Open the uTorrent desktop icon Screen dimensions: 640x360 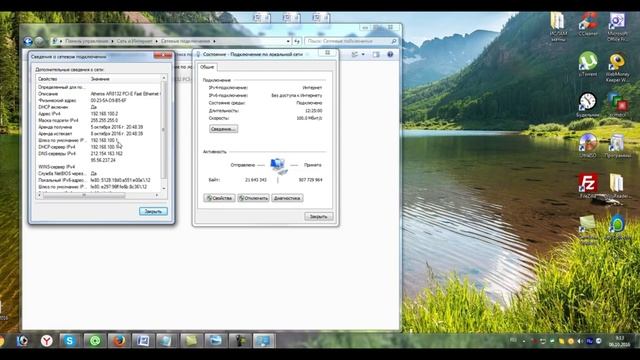pyautogui.click(x=587, y=63)
